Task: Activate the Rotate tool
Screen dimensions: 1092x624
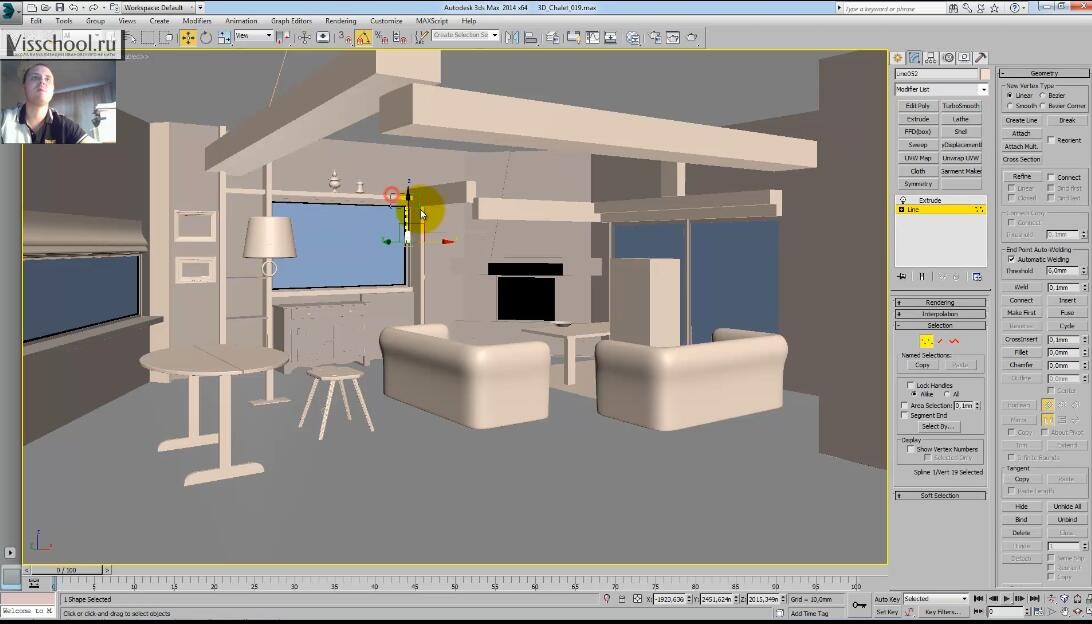Action: [x=206, y=38]
